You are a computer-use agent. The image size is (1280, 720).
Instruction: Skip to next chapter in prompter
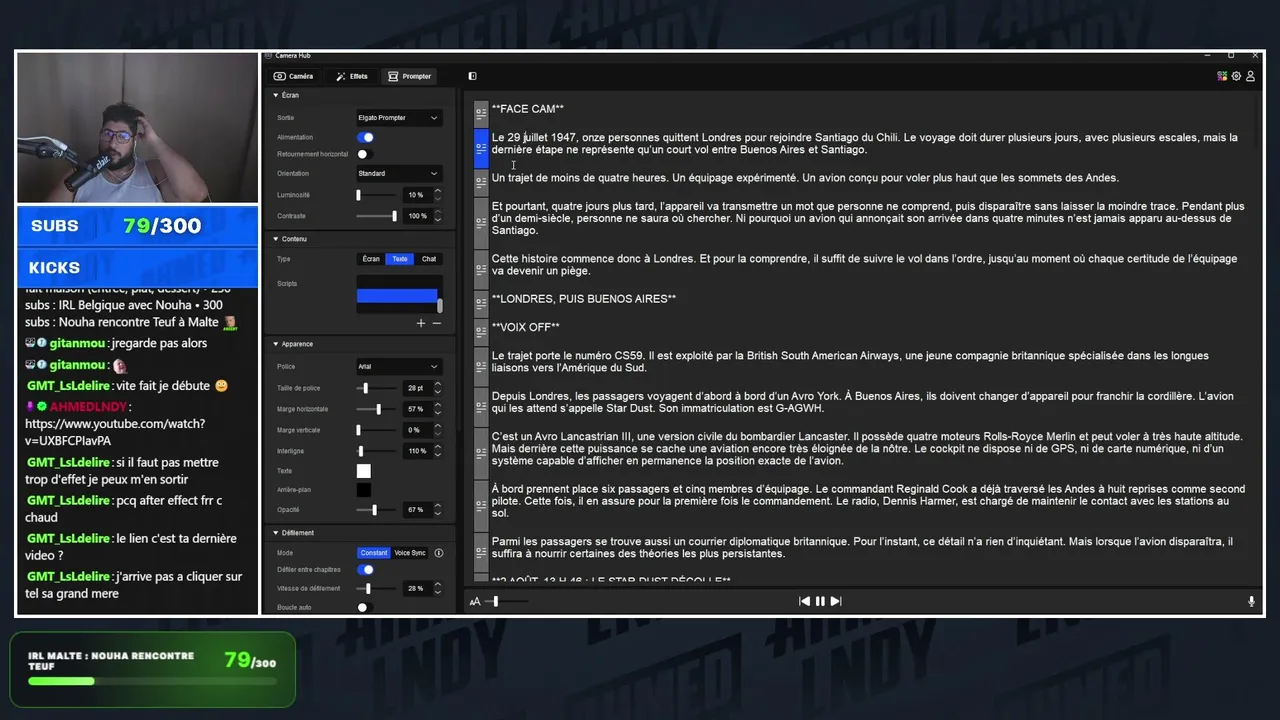(836, 601)
